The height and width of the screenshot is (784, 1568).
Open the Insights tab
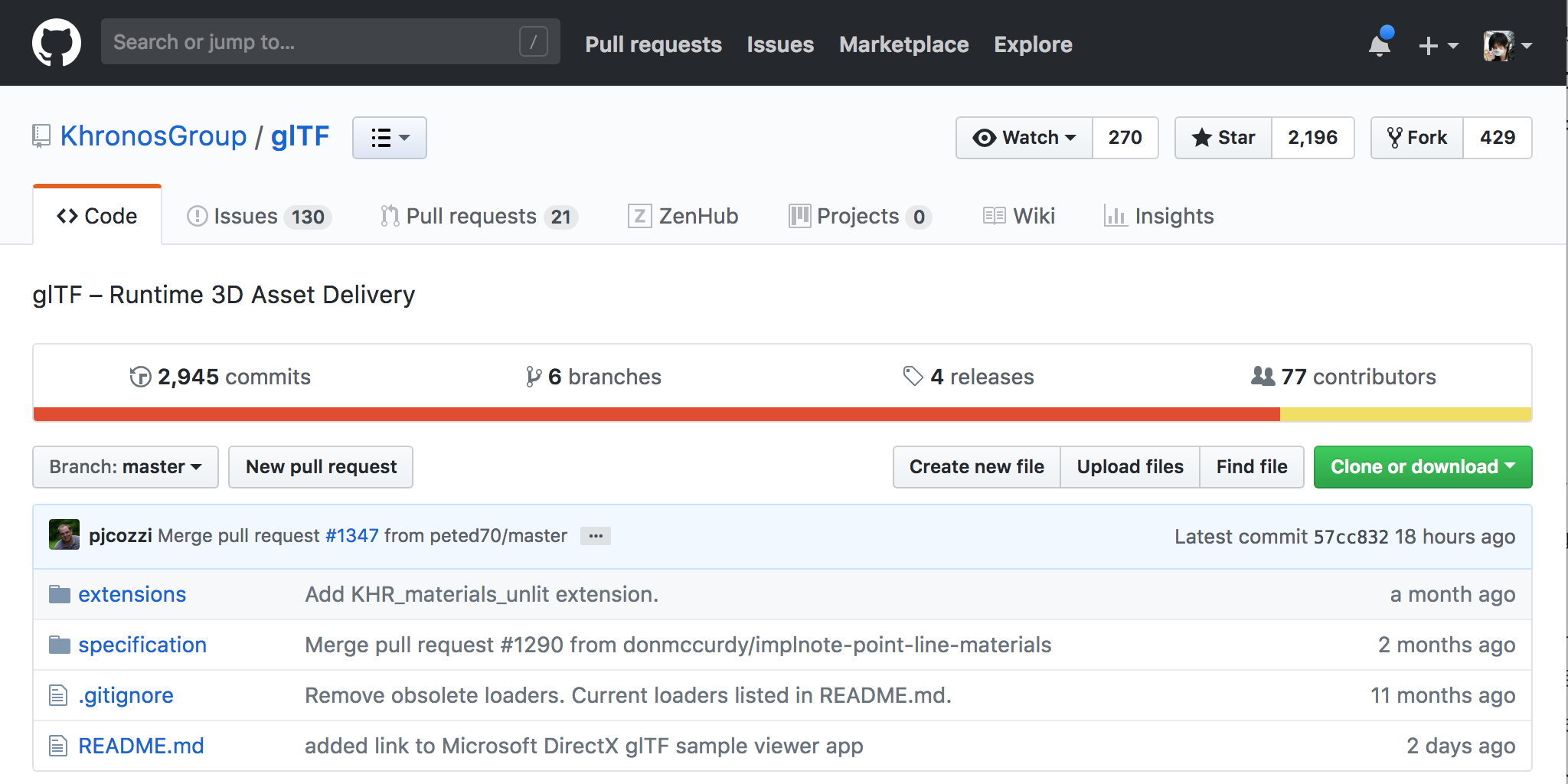tap(1159, 217)
